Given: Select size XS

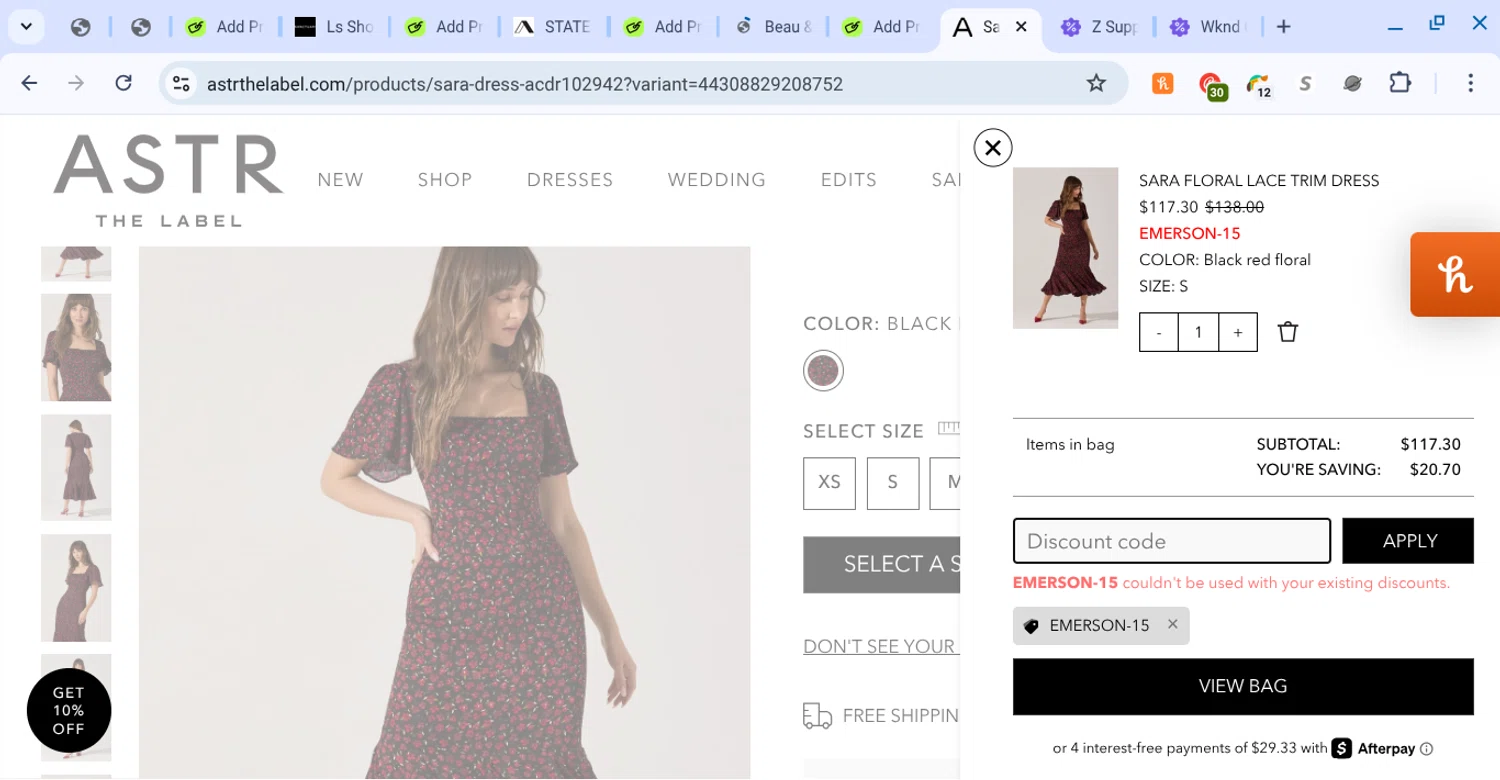Looking at the screenshot, I should [830, 483].
